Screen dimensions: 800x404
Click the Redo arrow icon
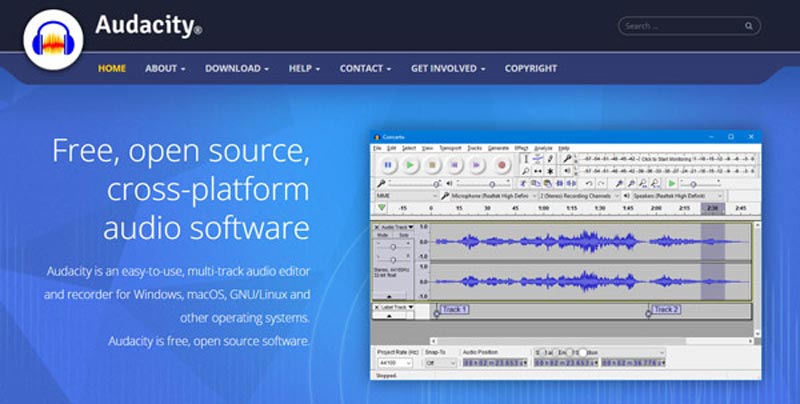pos(602,184)
